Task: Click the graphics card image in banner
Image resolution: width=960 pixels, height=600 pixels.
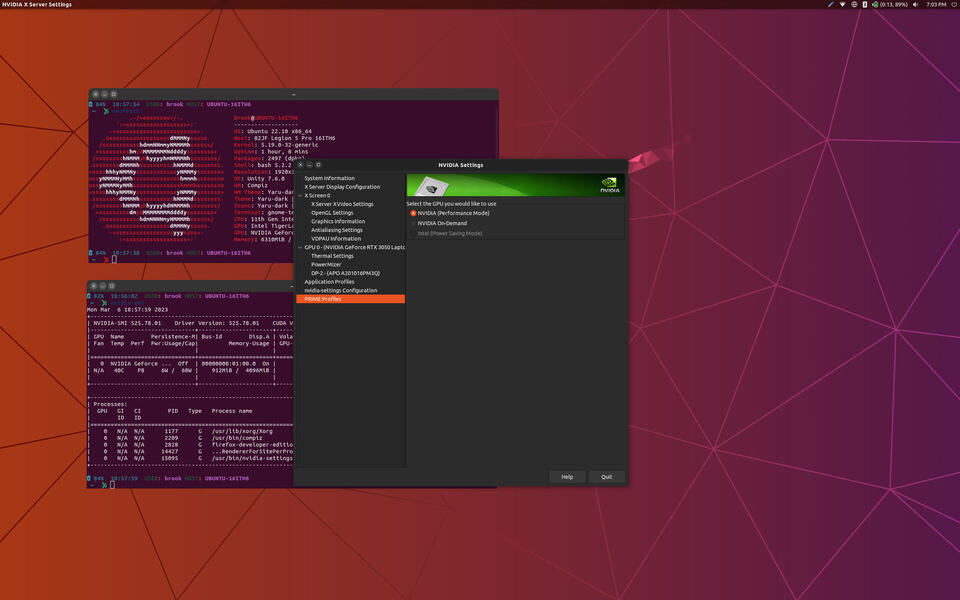Action: click(x=432, y=186)
